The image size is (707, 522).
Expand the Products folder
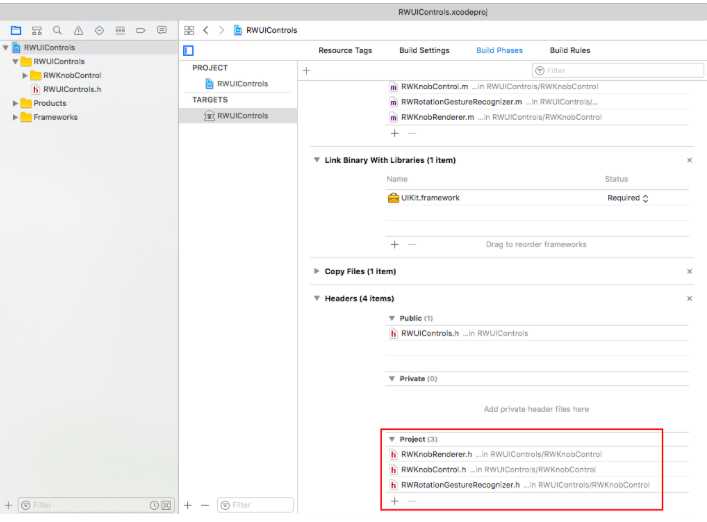tap(15, 103)
